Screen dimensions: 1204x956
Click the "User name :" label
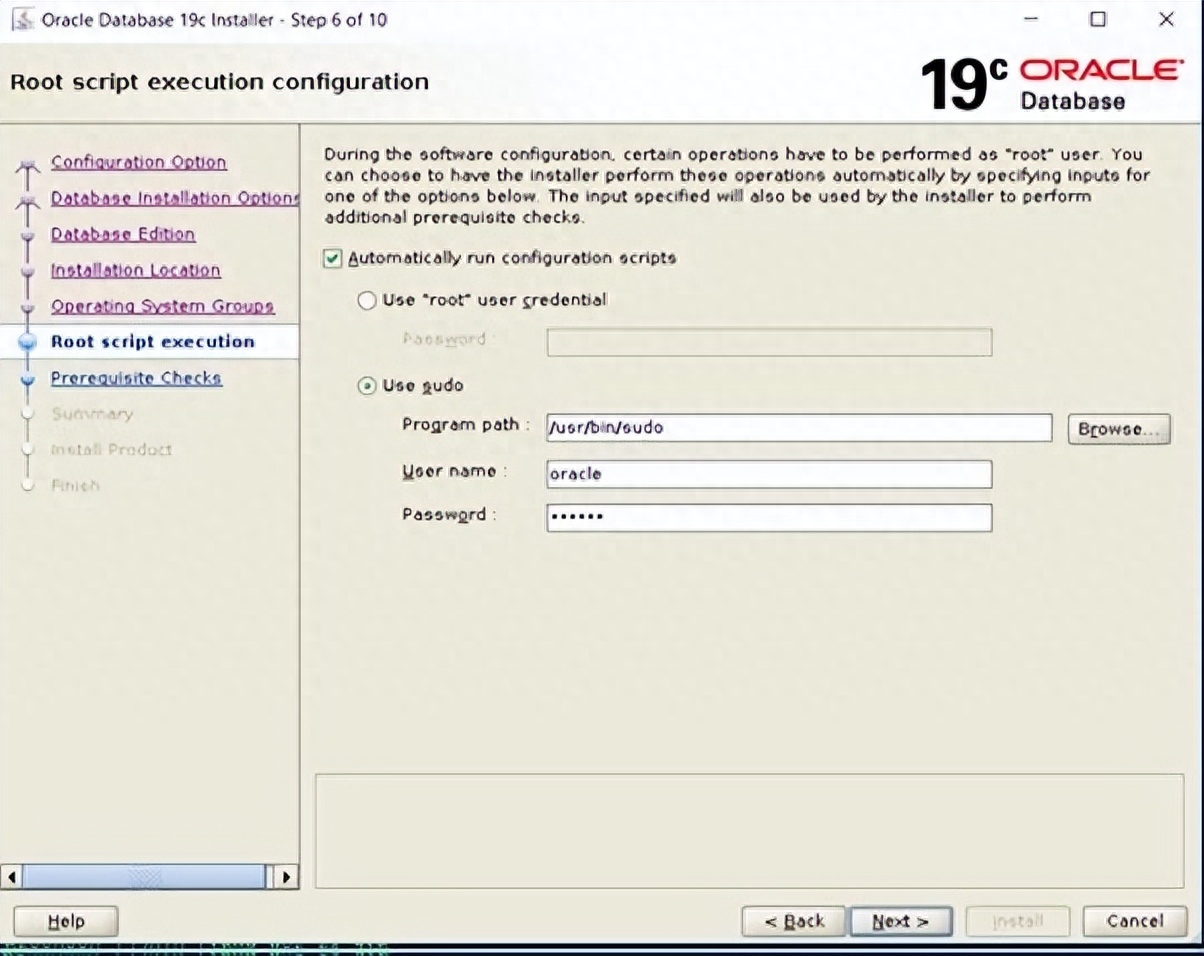455,471
